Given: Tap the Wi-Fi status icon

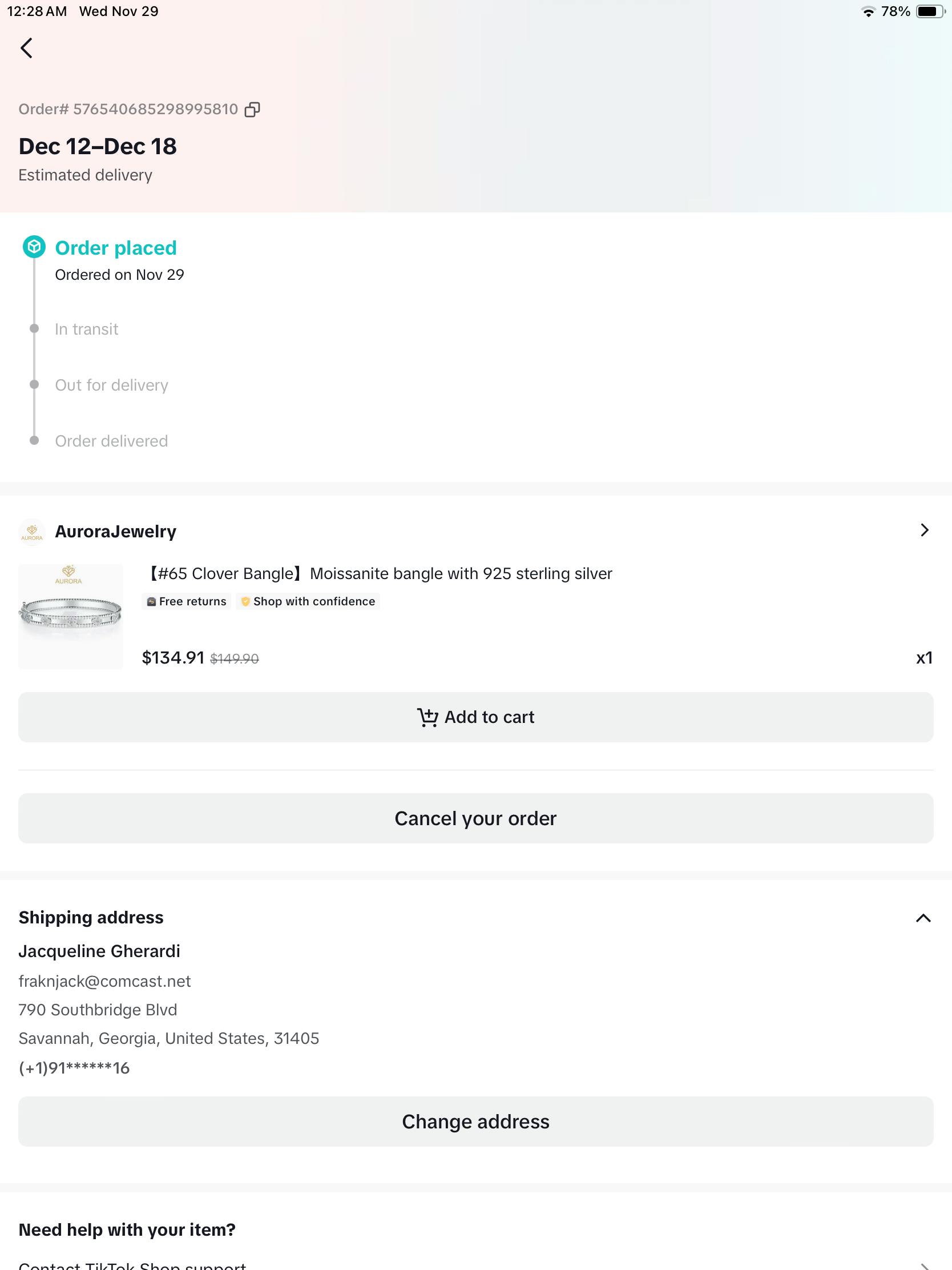Looking at the screenshot, I should coord(868,12).
